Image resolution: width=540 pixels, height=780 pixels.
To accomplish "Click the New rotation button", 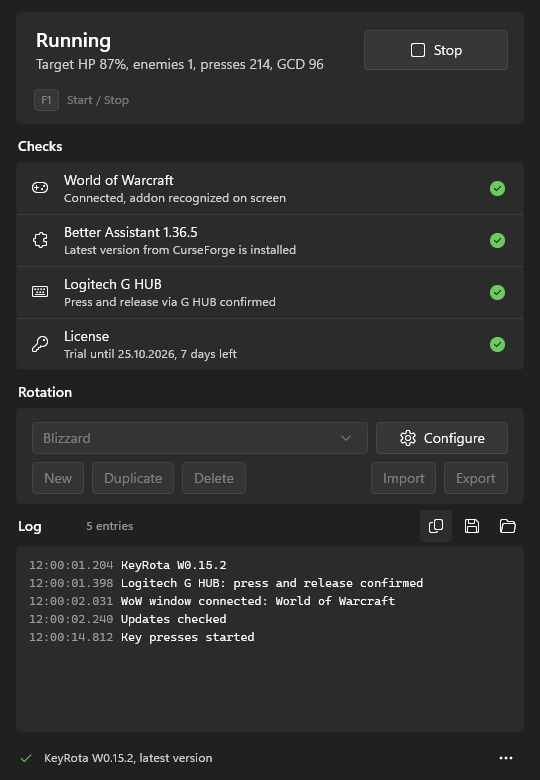I will click(58, 478).
